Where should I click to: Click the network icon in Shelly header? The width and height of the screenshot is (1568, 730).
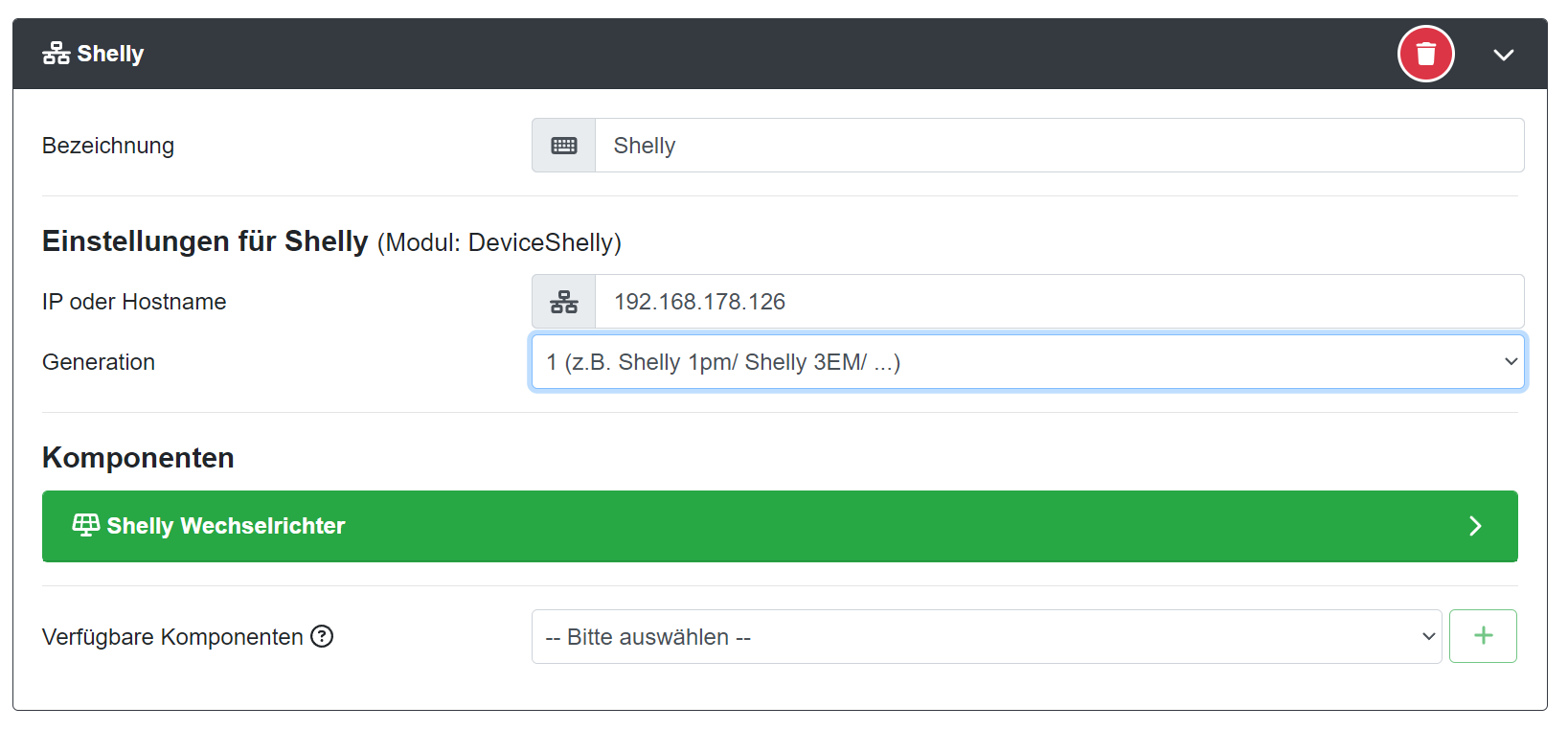57,54
